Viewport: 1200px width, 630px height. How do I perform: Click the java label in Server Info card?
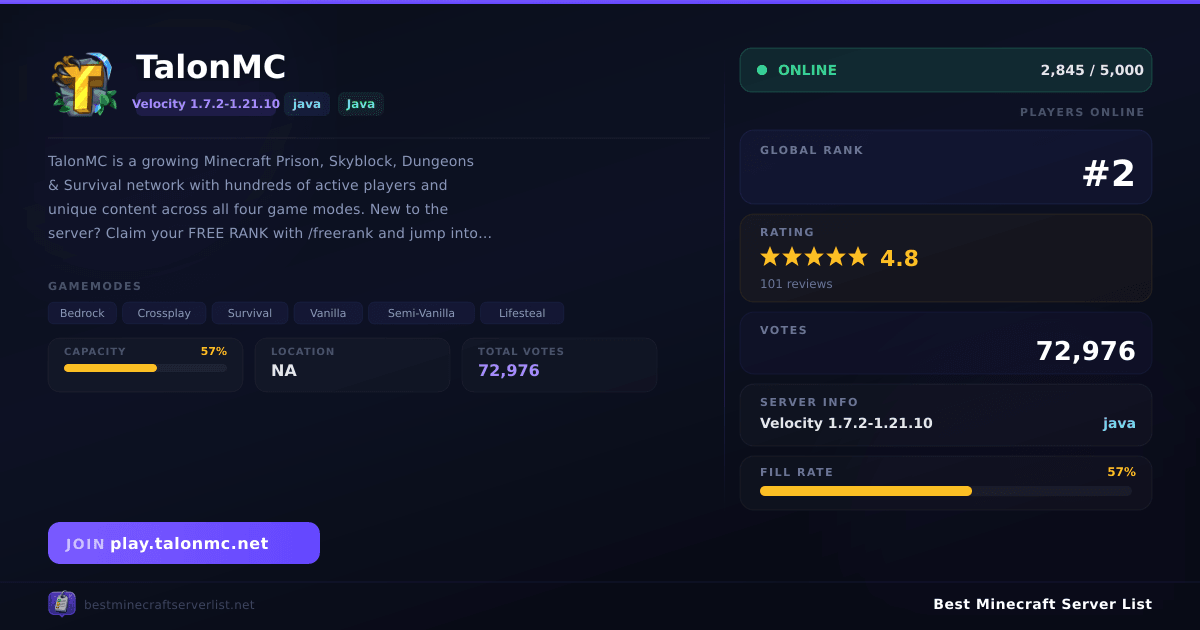(1119, 424)
